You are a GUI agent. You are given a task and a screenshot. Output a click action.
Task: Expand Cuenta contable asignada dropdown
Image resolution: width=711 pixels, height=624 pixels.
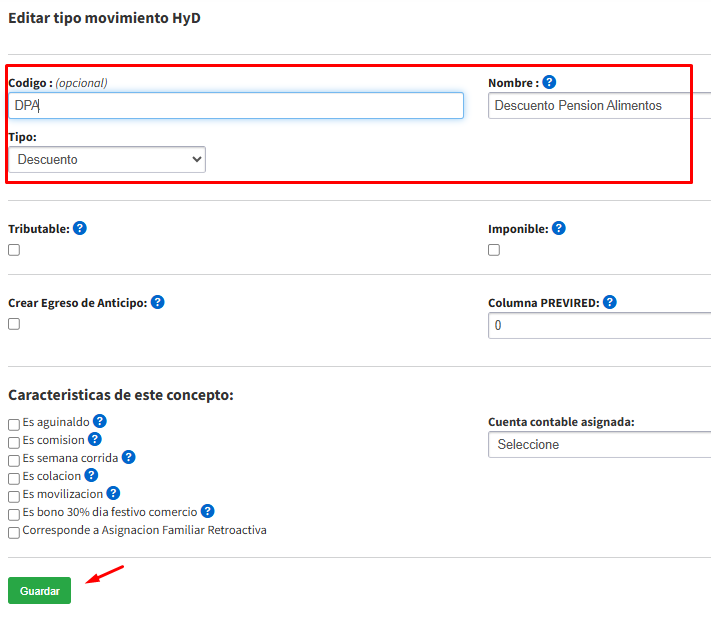click(600, 445)
